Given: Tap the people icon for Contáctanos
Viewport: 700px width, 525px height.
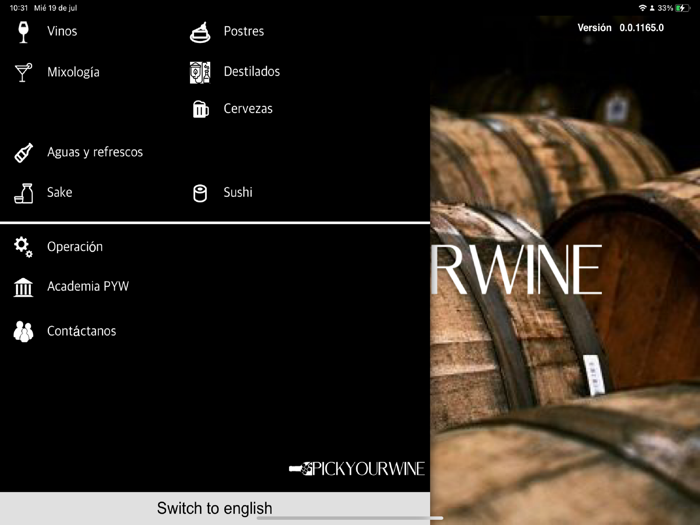Looking at the screenshot, I should click(x=23, y=332).
